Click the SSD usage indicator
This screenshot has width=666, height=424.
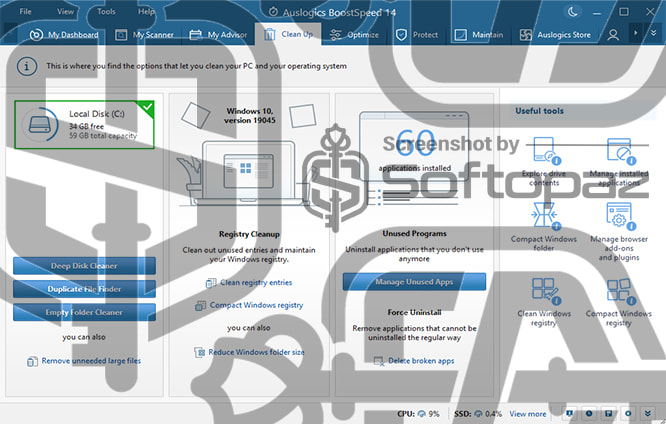click(477, 414)
